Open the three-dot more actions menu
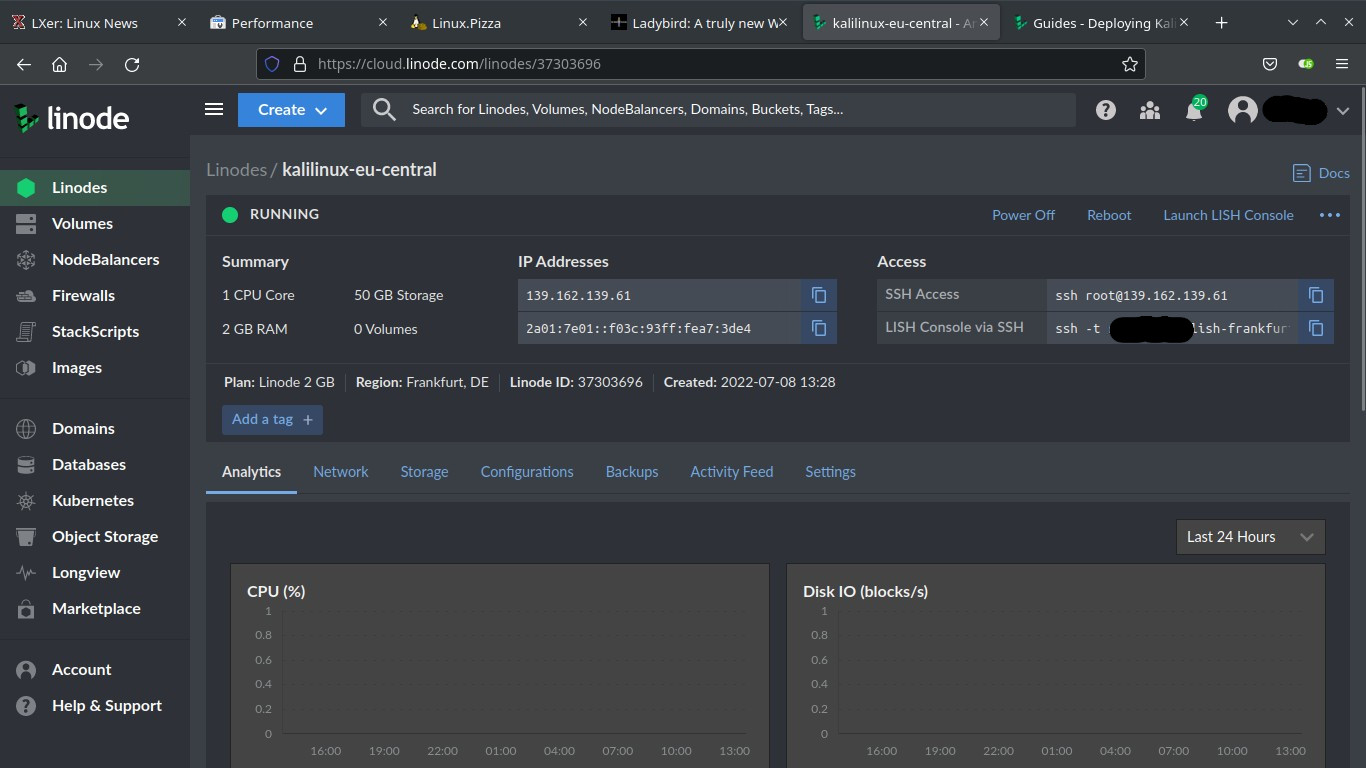The image size is (1366, 768). pyautogui.click(x=1329, y=215)
